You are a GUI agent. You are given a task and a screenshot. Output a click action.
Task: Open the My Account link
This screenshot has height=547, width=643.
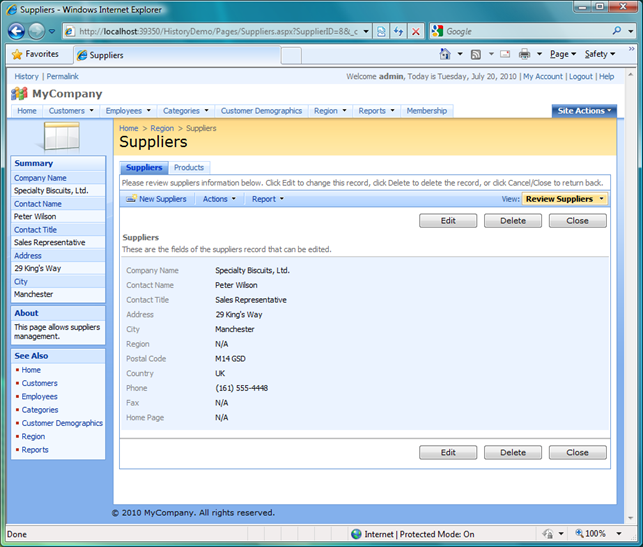543,76
